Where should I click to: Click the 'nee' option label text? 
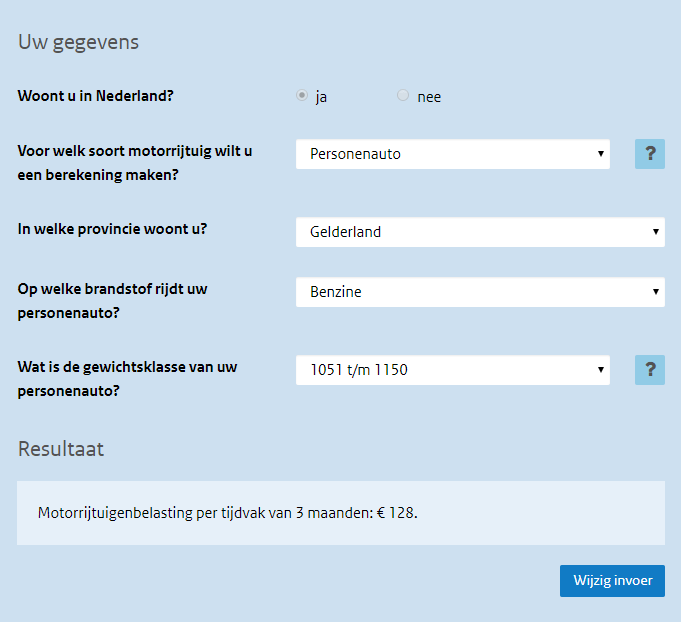pos(429,97)
